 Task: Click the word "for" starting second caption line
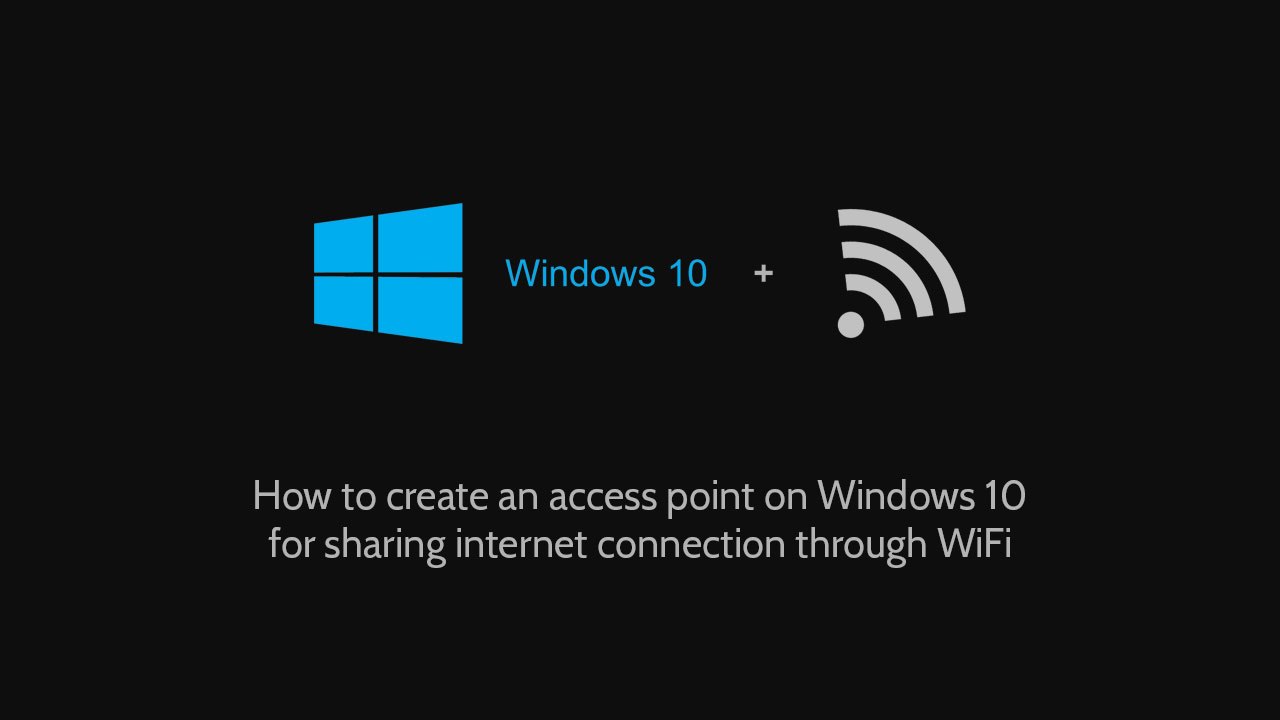tap(292, 544)
